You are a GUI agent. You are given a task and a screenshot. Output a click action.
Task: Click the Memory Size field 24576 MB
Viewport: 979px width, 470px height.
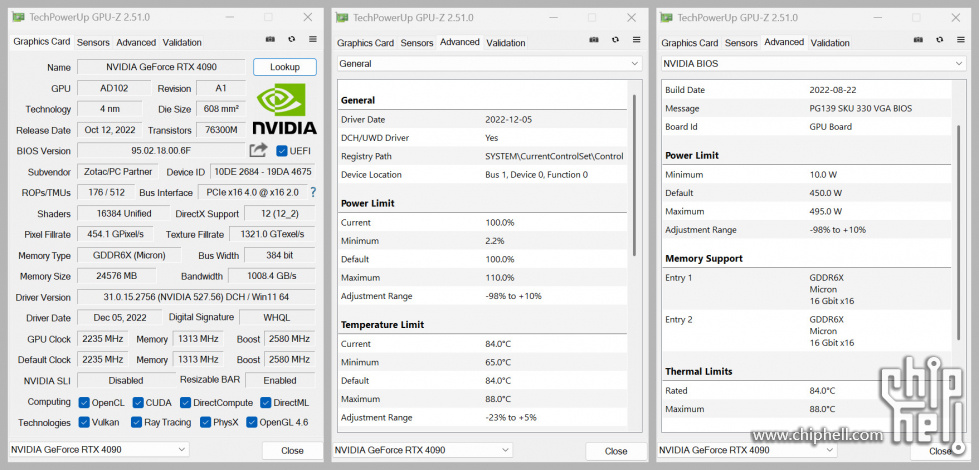117,276
